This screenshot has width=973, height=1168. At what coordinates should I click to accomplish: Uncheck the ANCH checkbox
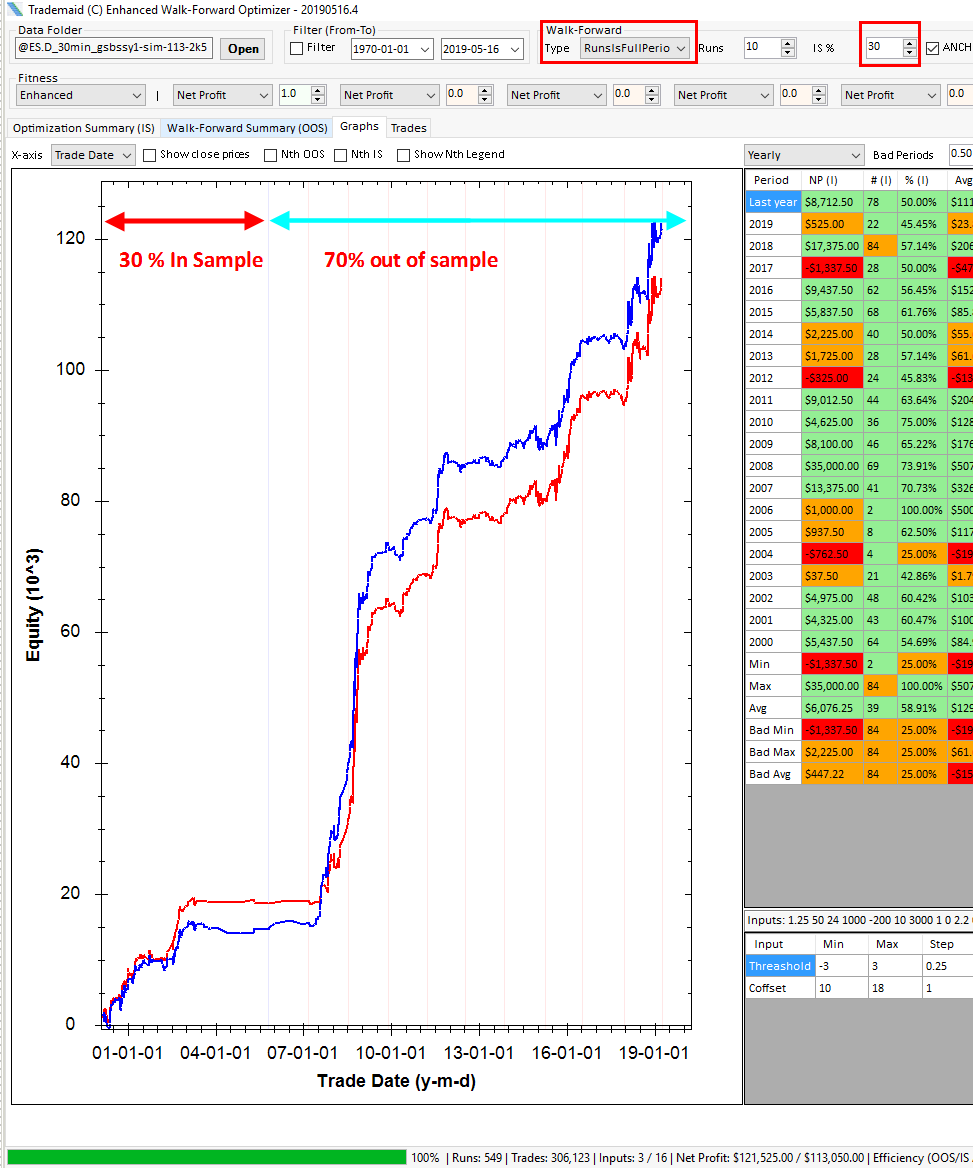pyautogui.click(x=932, y=48)
